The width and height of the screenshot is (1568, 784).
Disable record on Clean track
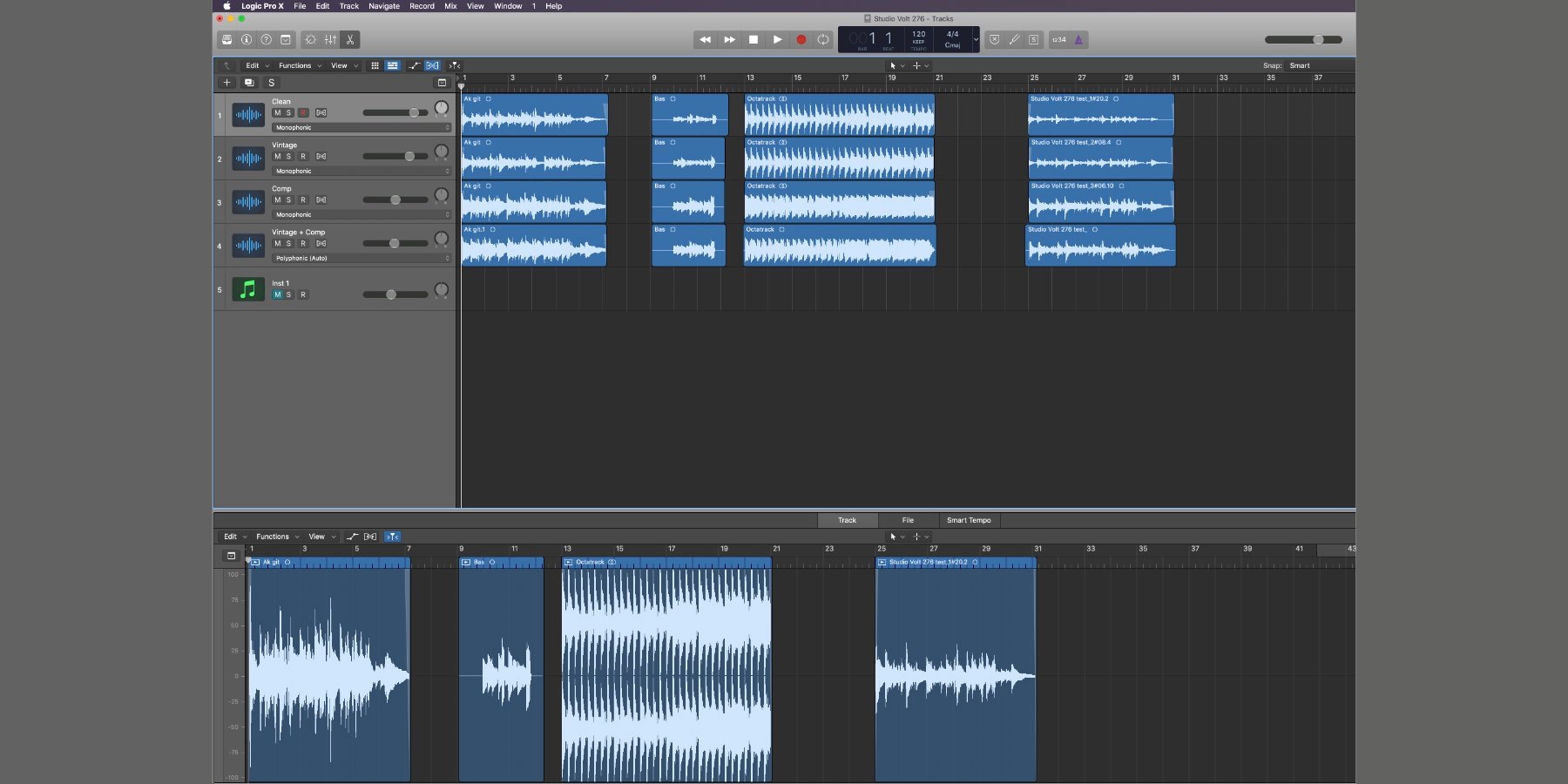pos(303,113)
